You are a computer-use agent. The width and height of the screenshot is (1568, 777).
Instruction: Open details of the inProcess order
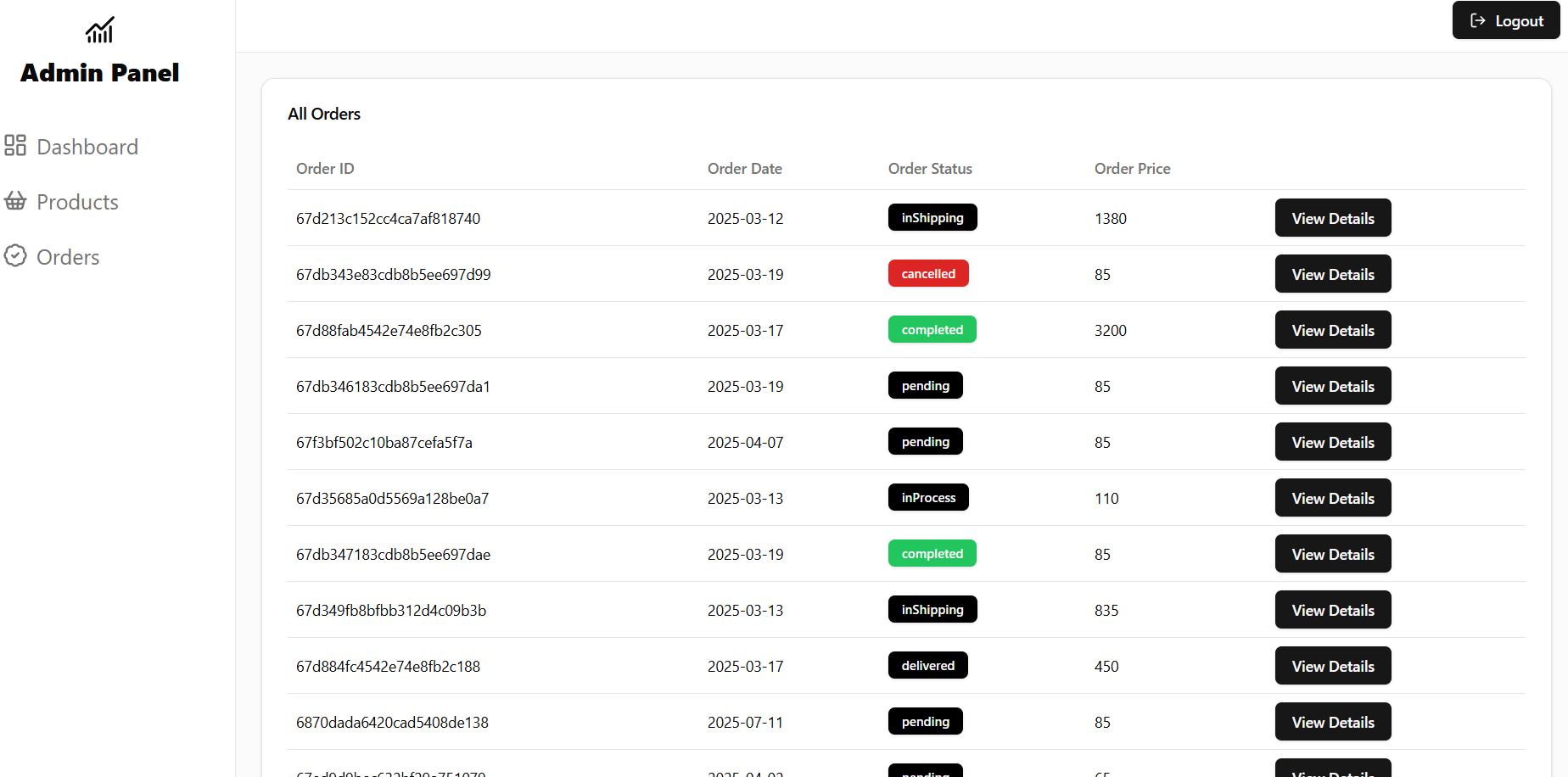(1332, 498)
